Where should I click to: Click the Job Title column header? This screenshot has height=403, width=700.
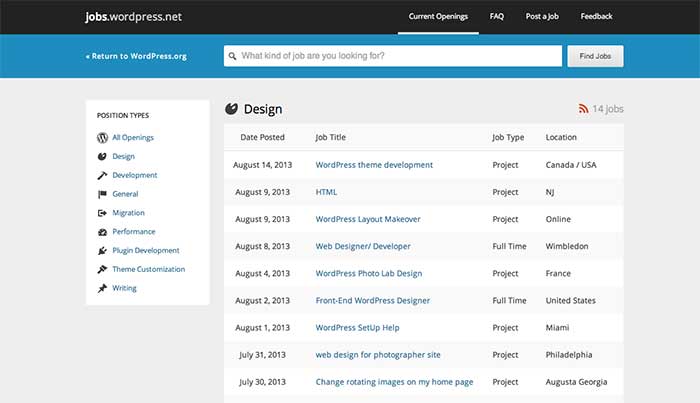(x=330, y=137)
